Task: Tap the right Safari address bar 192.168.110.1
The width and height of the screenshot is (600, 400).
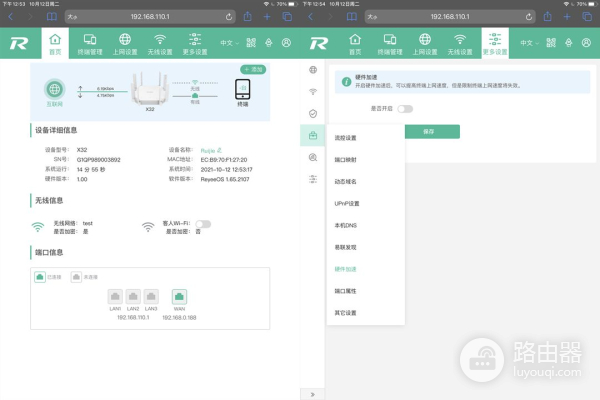Action: (x=450, y=17)
